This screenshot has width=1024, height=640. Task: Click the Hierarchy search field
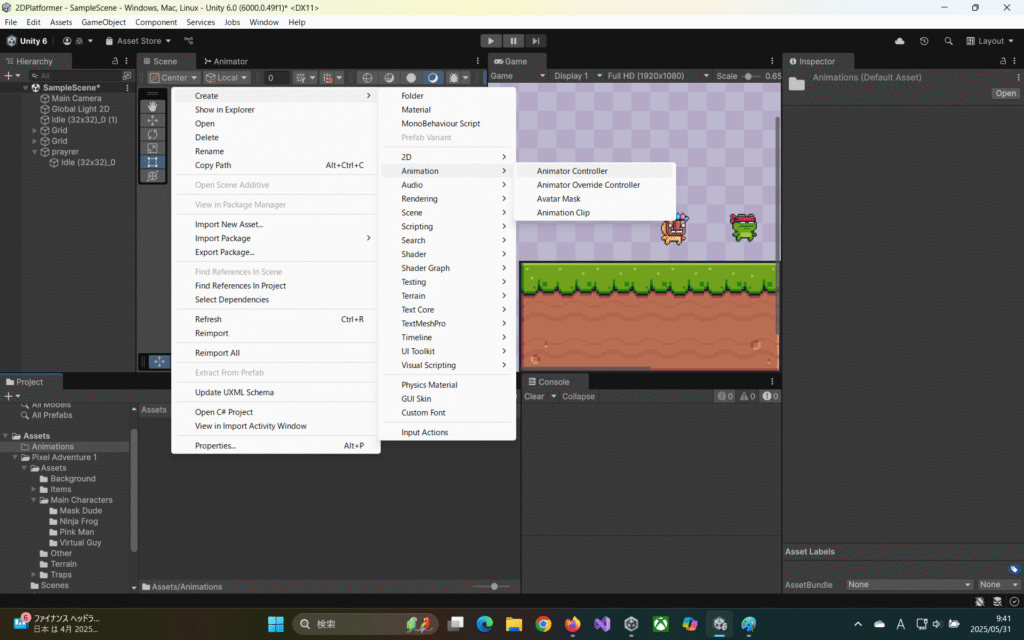pyautogui.click(x=75, y=76)
